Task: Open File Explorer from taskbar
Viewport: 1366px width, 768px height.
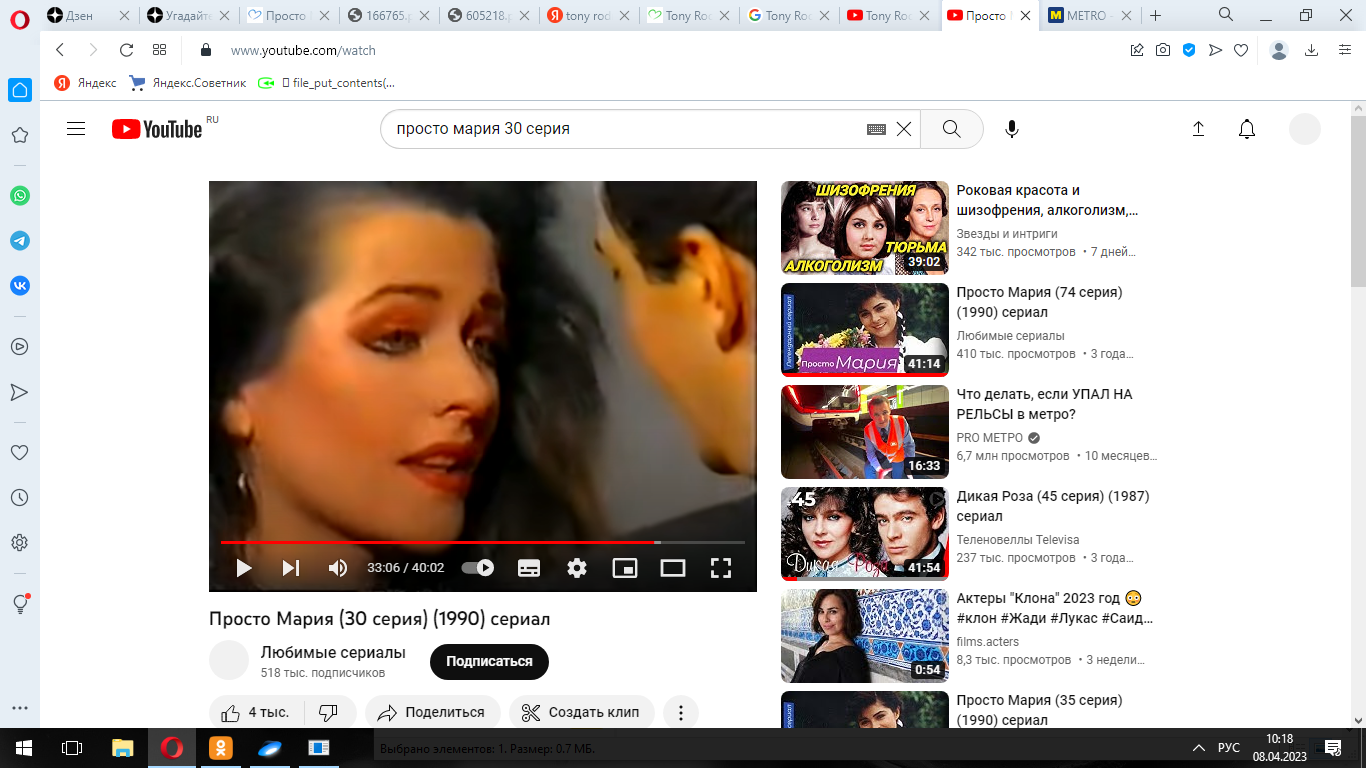Action: click(122, 748)
